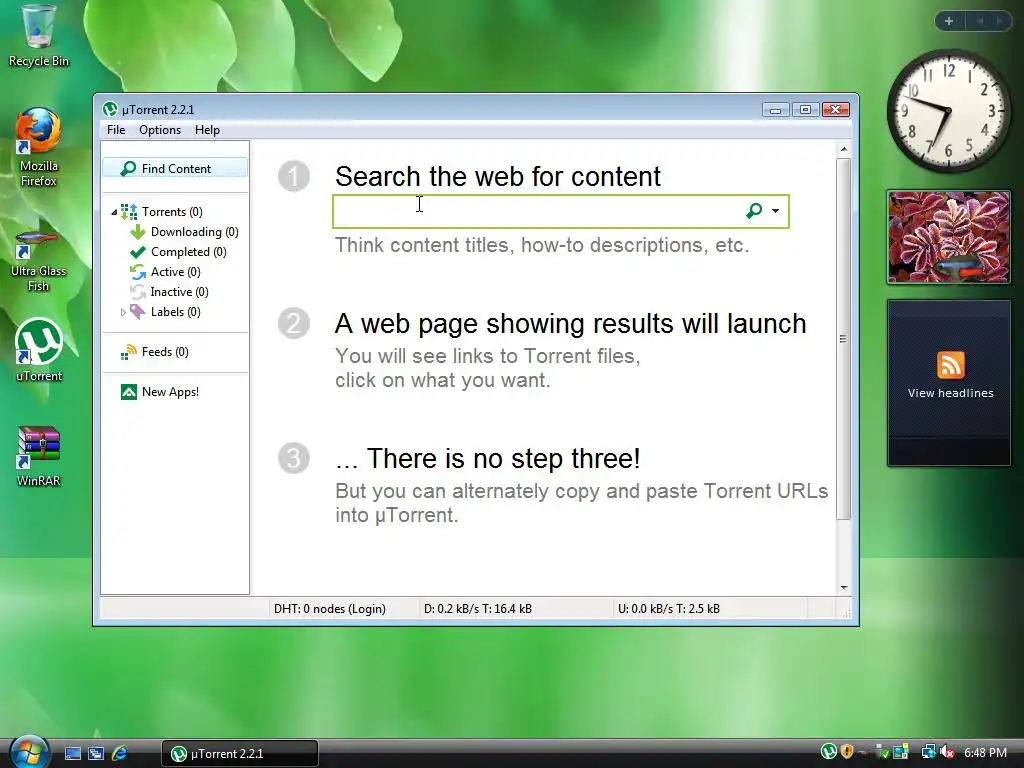
Task: Open the Help menu
Action: tap(207, 130)
